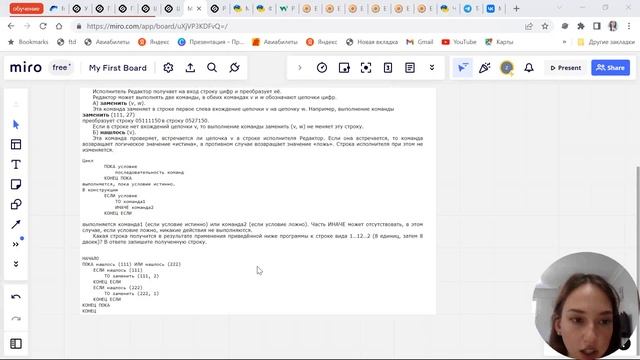
Task: Open the notes panel icon
Action: pyautogui.click(x=410, y=68)
